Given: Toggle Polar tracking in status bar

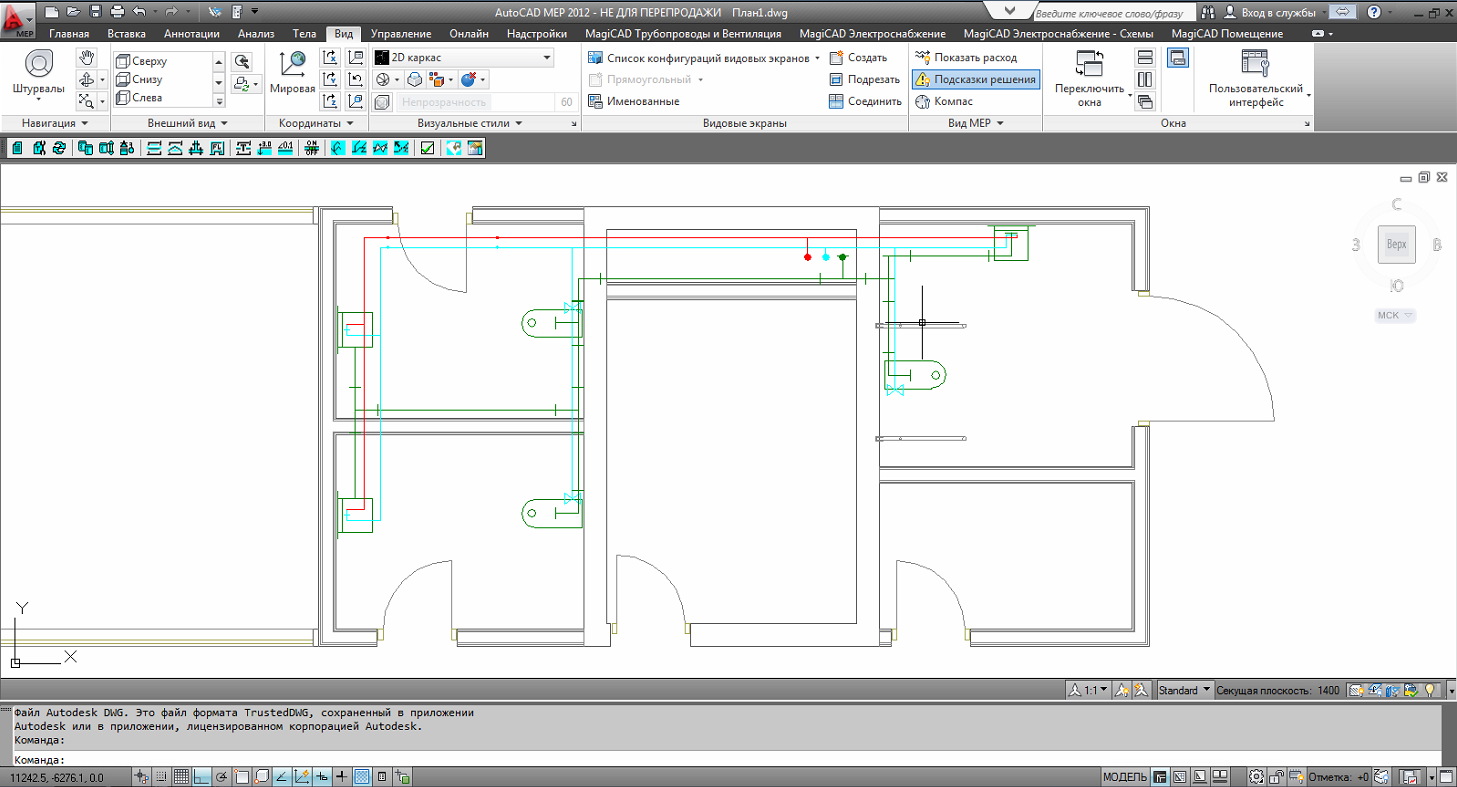Looking at the screenshot, I should 222,777.
